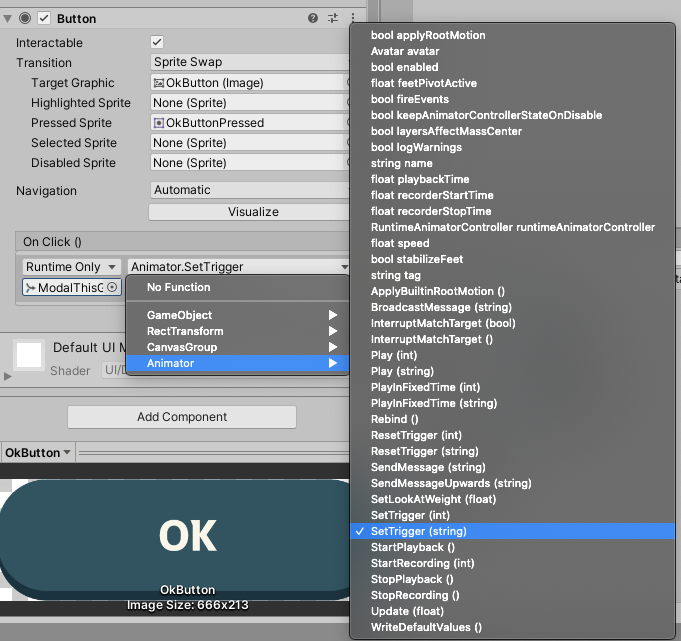Image resolution: width=681 pixels, height=641 pixels.
Task: Select WriteDefaultValues () function
Action: 512,627
